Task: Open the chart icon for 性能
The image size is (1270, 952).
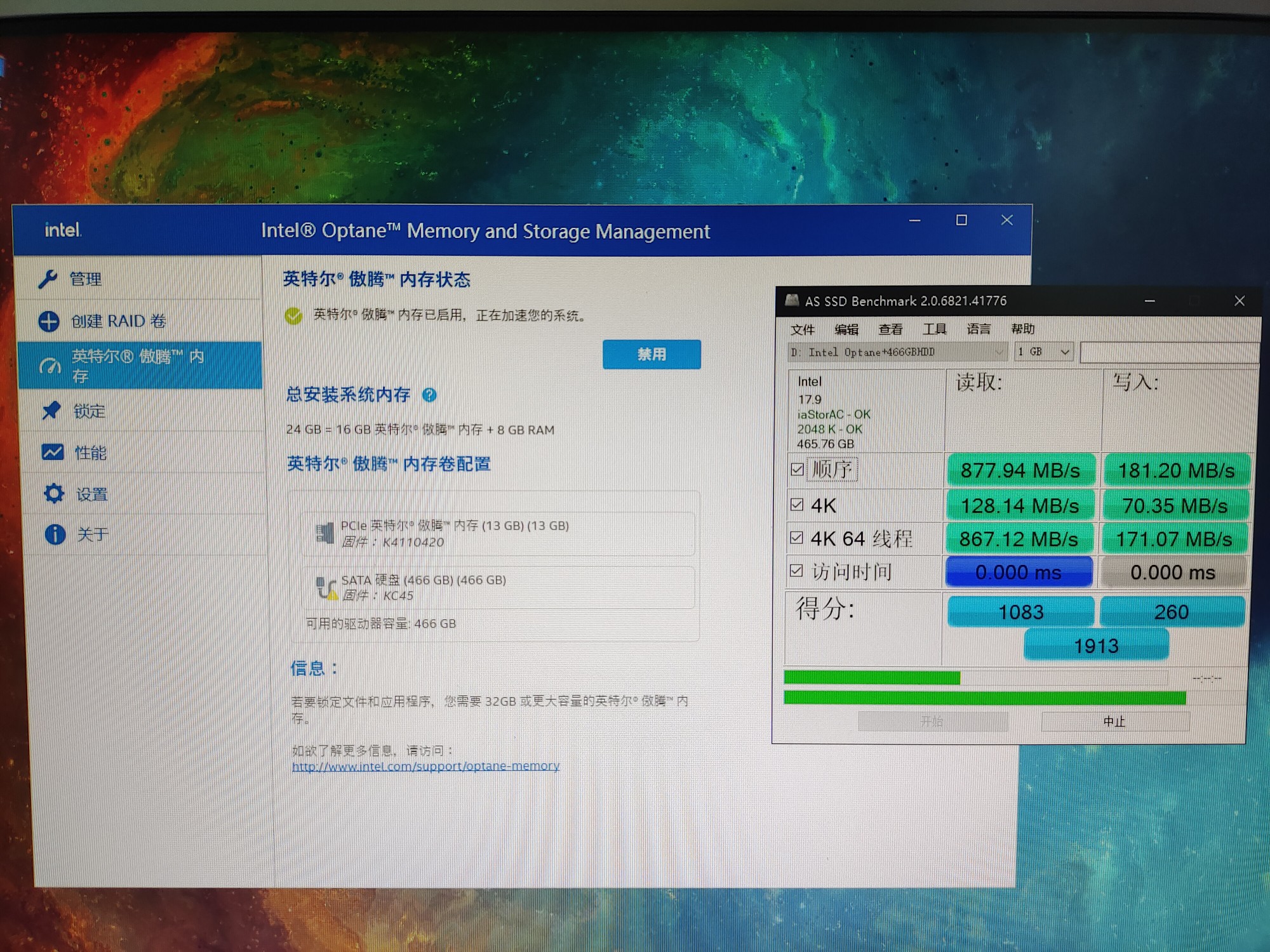Action: point(52,452)
